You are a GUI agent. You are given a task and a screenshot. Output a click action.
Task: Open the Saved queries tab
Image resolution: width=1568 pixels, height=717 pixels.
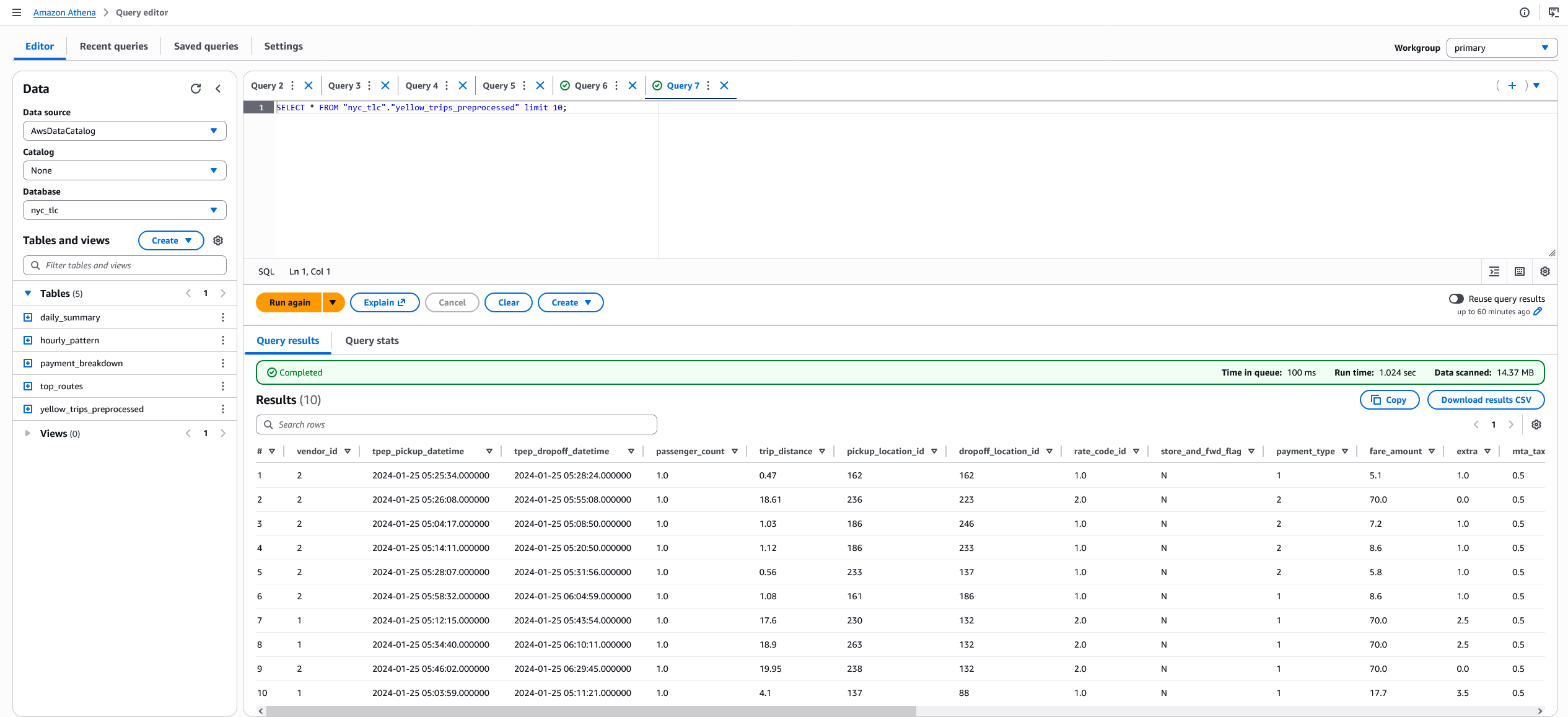click(206, 46)
